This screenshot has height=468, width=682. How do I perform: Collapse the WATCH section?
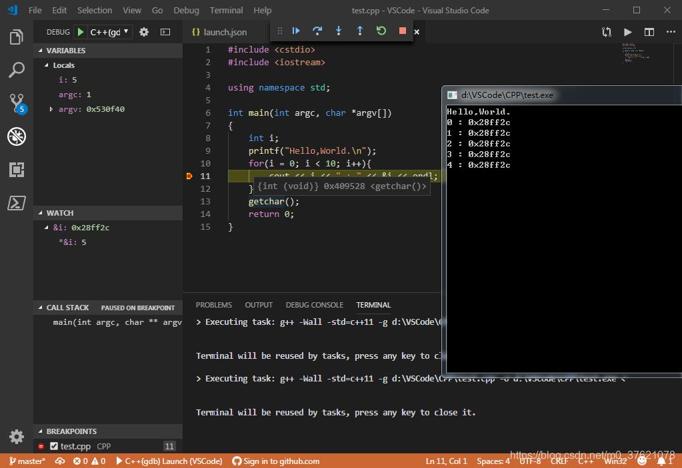click(108, 213)
